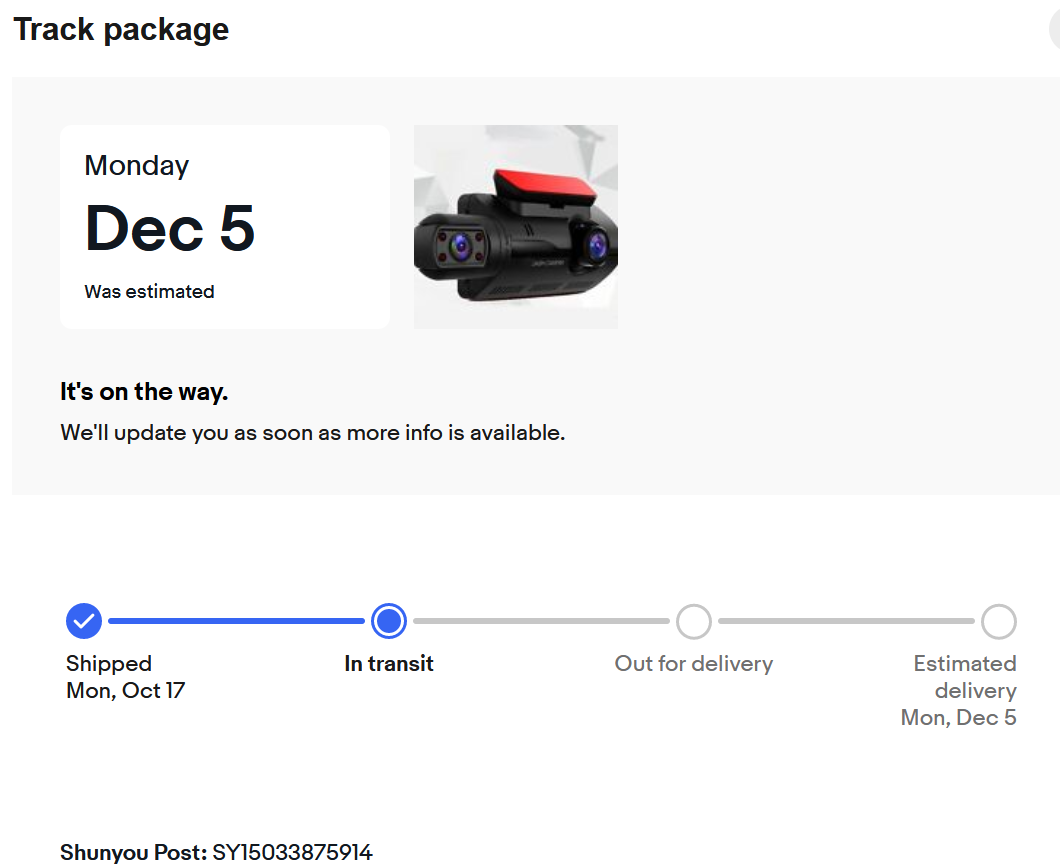Click the partially visible round close button
The image size is (1060, 864).
(1055, 30)
